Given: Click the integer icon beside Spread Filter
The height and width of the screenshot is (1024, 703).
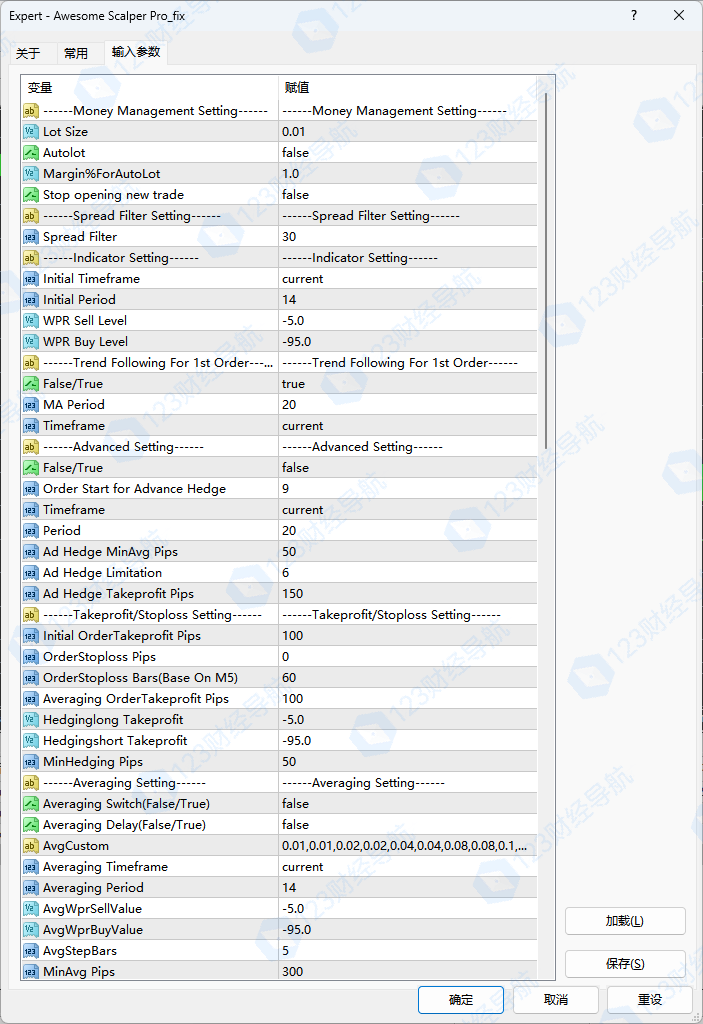Looking at the screenshot, I should tap(31, 237).
